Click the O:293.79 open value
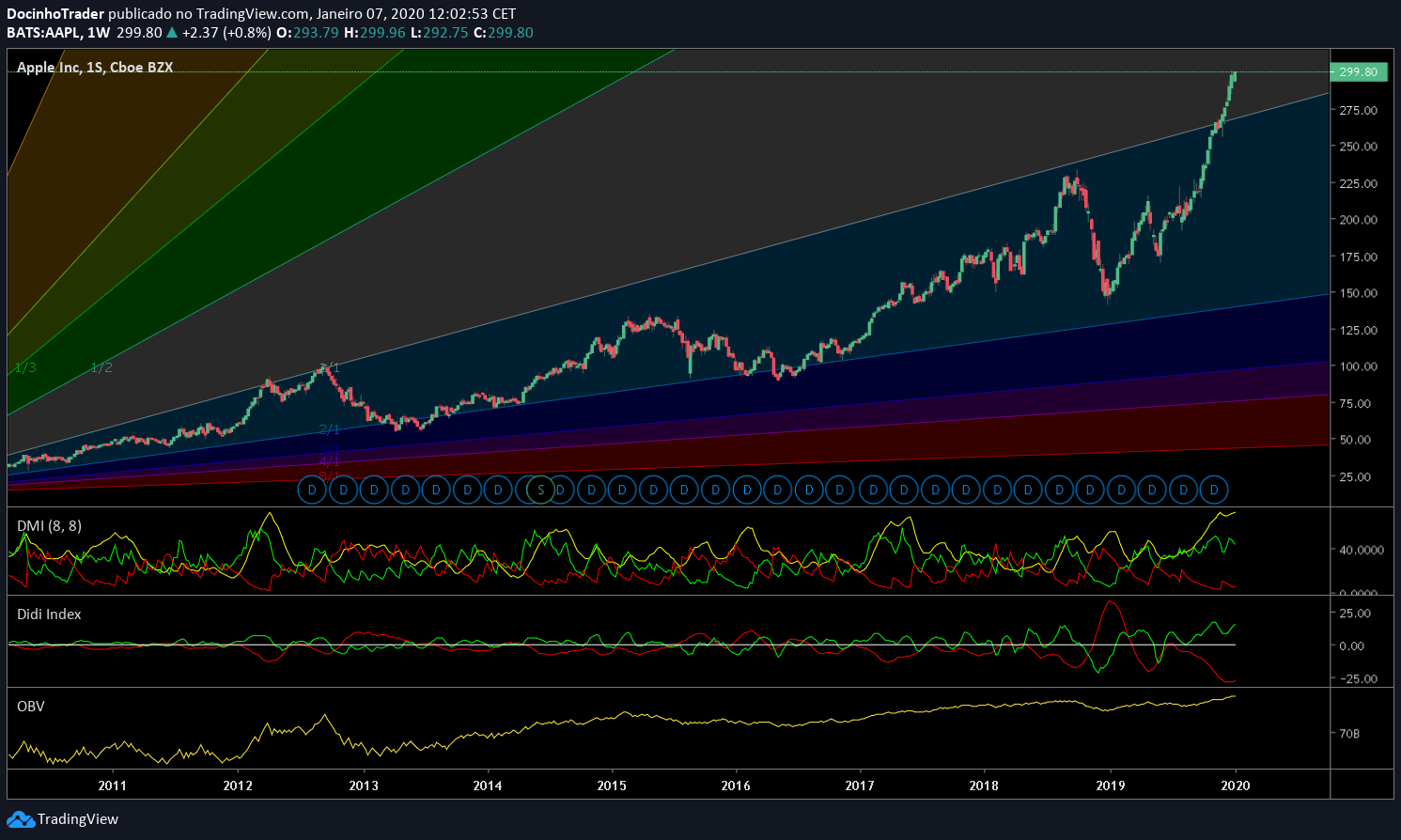1401x840 pixels. pyautogui.click(x=307, y=33)
